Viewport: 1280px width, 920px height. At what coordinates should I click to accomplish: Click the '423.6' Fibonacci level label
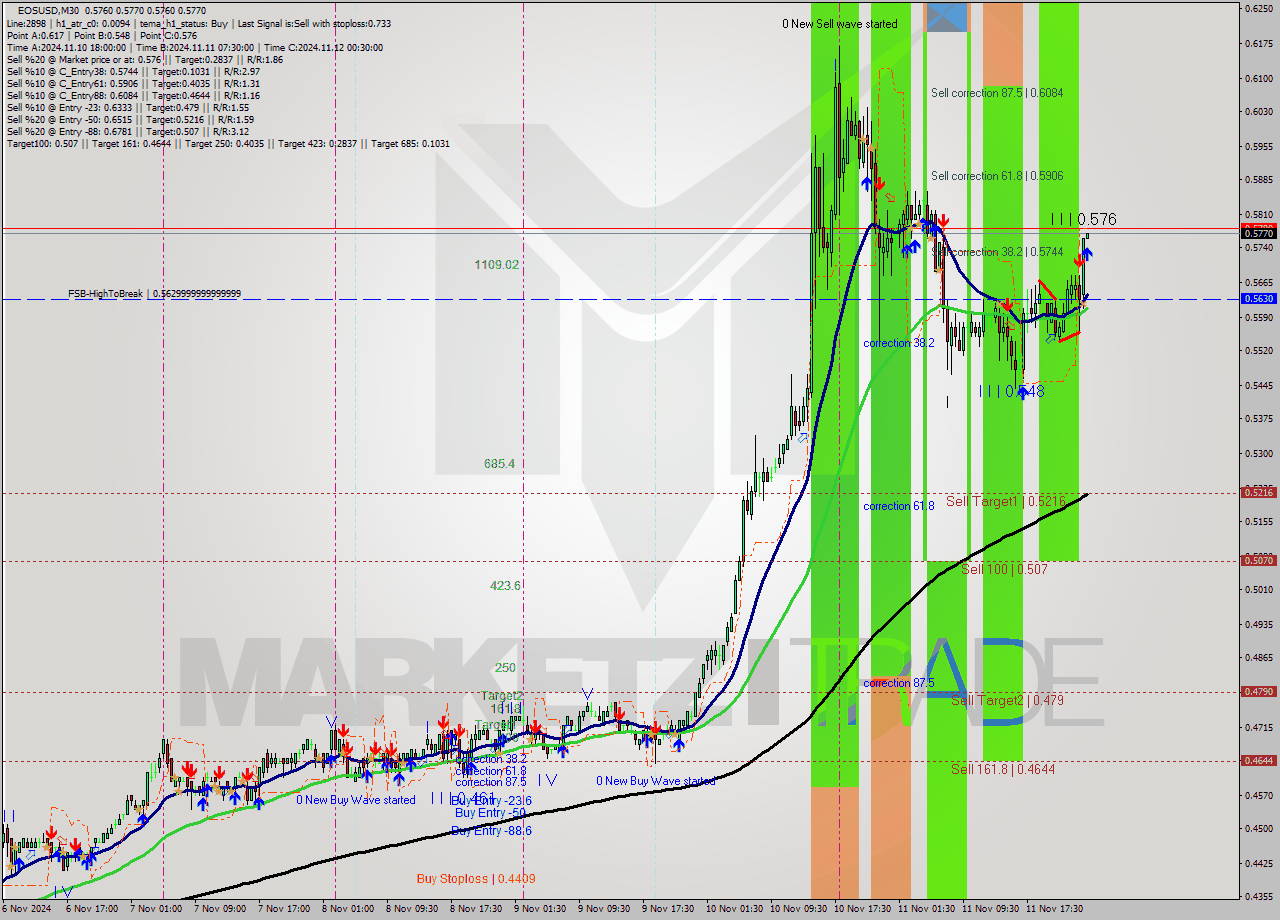pos(505,586)
